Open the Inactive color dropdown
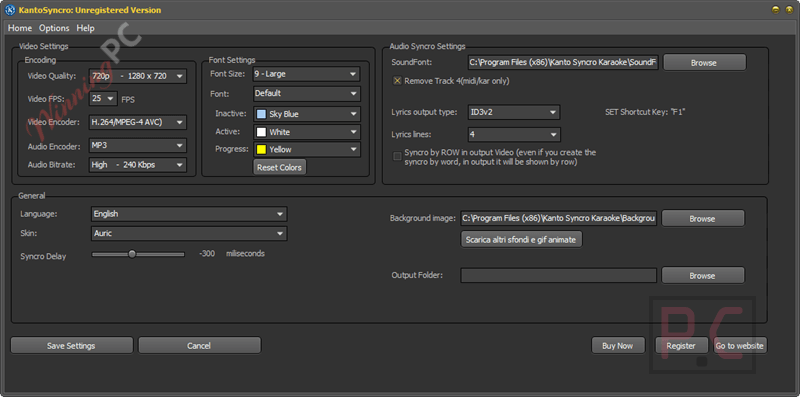 [307, 114]
